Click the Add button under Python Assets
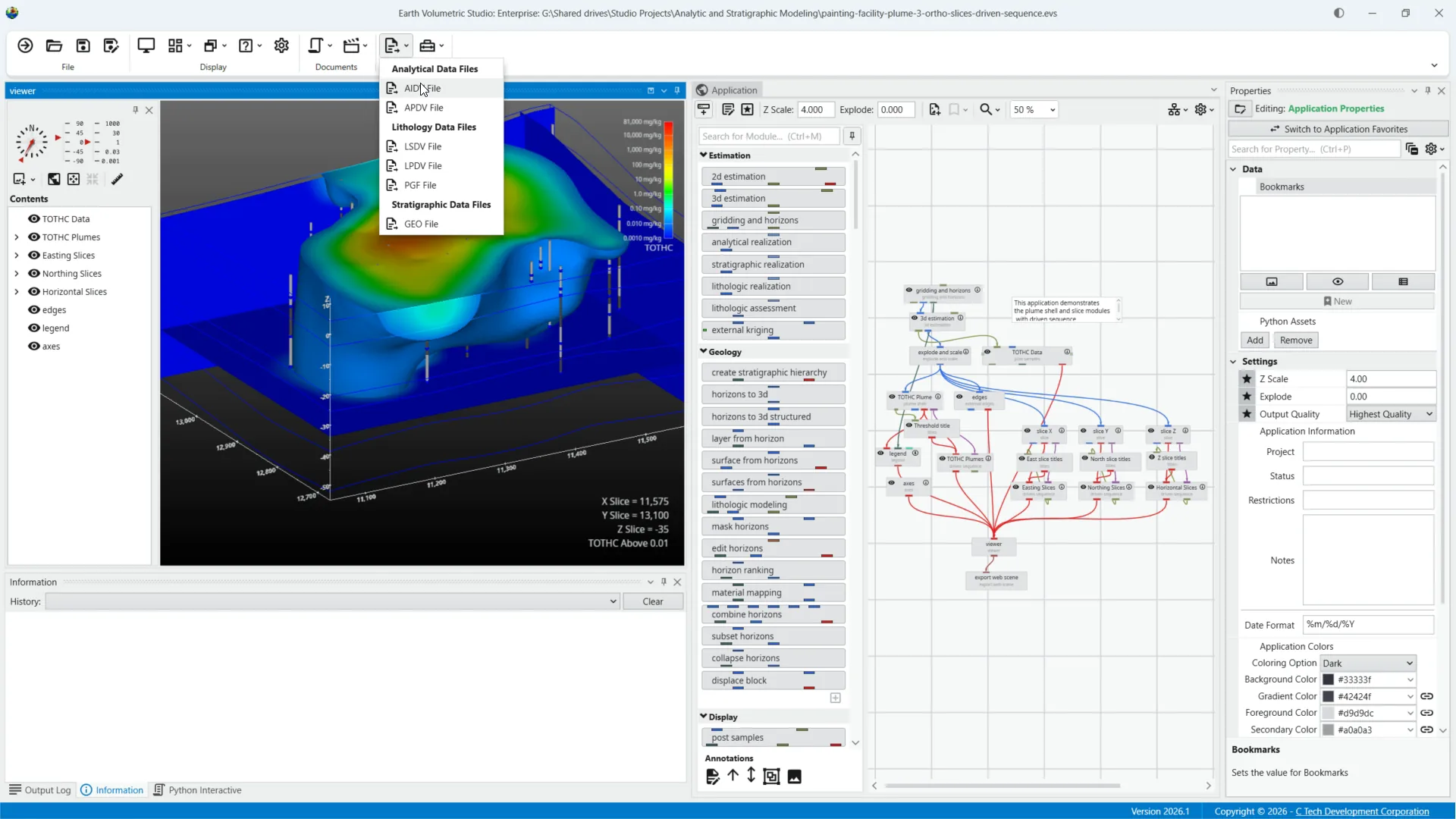 [1255, 340]
